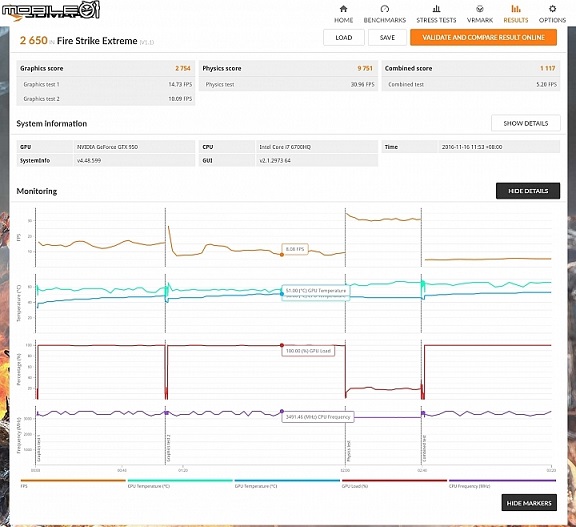Click the SHOW DETAILS button
The height and width of the screenshot is (527, 576).
[526, 123]
